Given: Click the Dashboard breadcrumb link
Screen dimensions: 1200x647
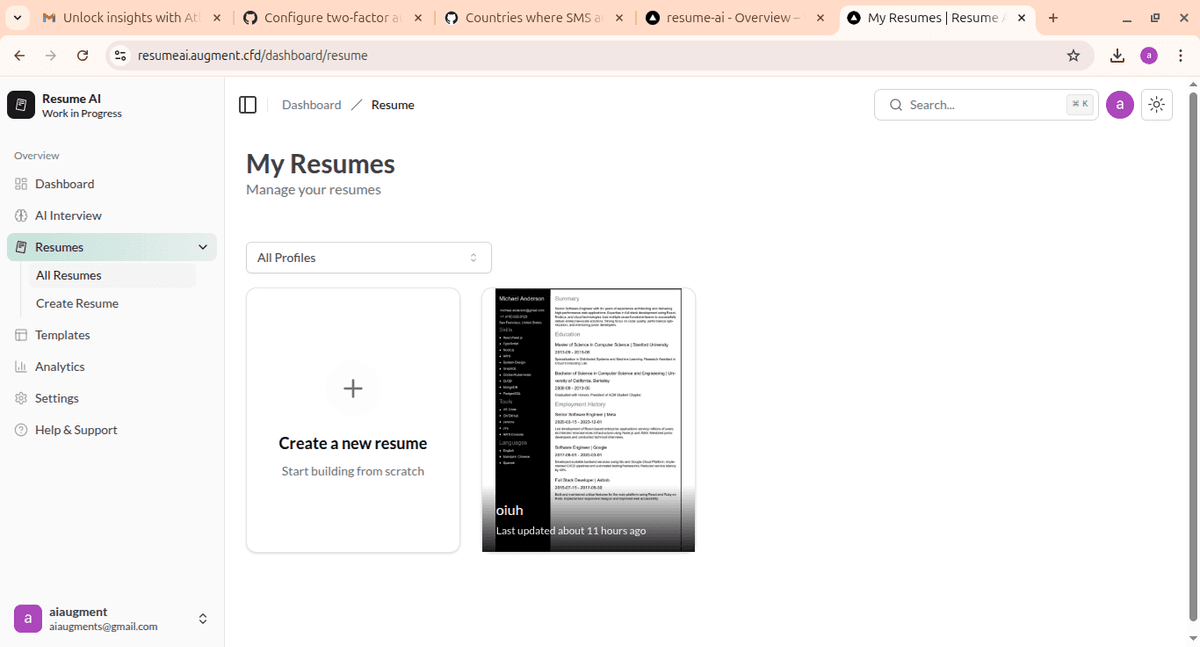Looking at the screenshot, I should point(311,105).
